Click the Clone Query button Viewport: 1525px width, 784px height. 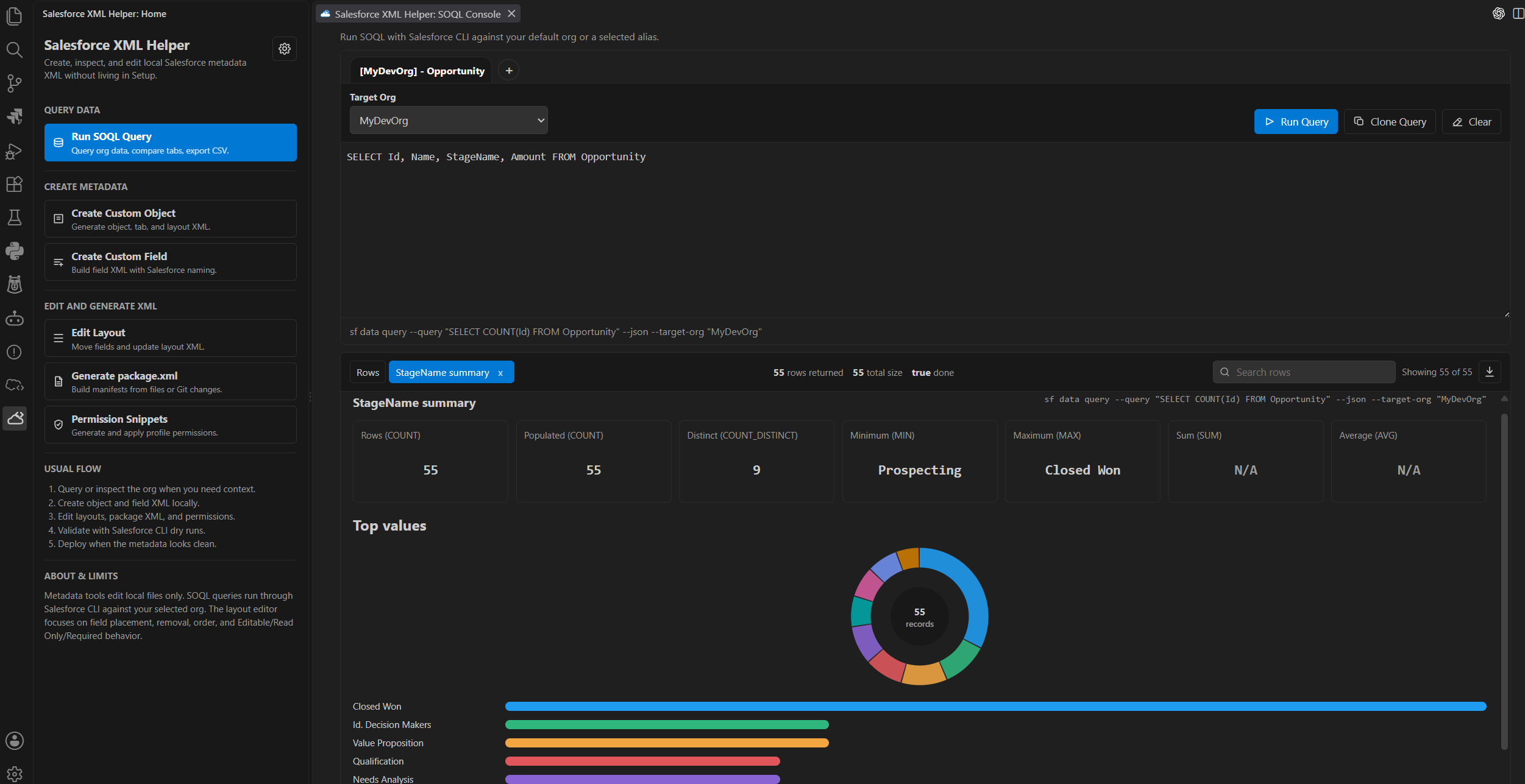point(1390,122)
